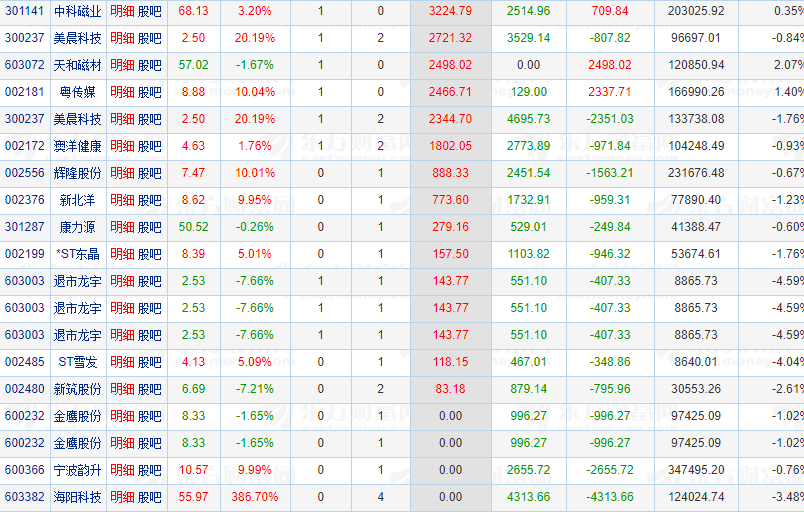Click stock code 002480
The image size is (804, 512).
pos(25,390)
